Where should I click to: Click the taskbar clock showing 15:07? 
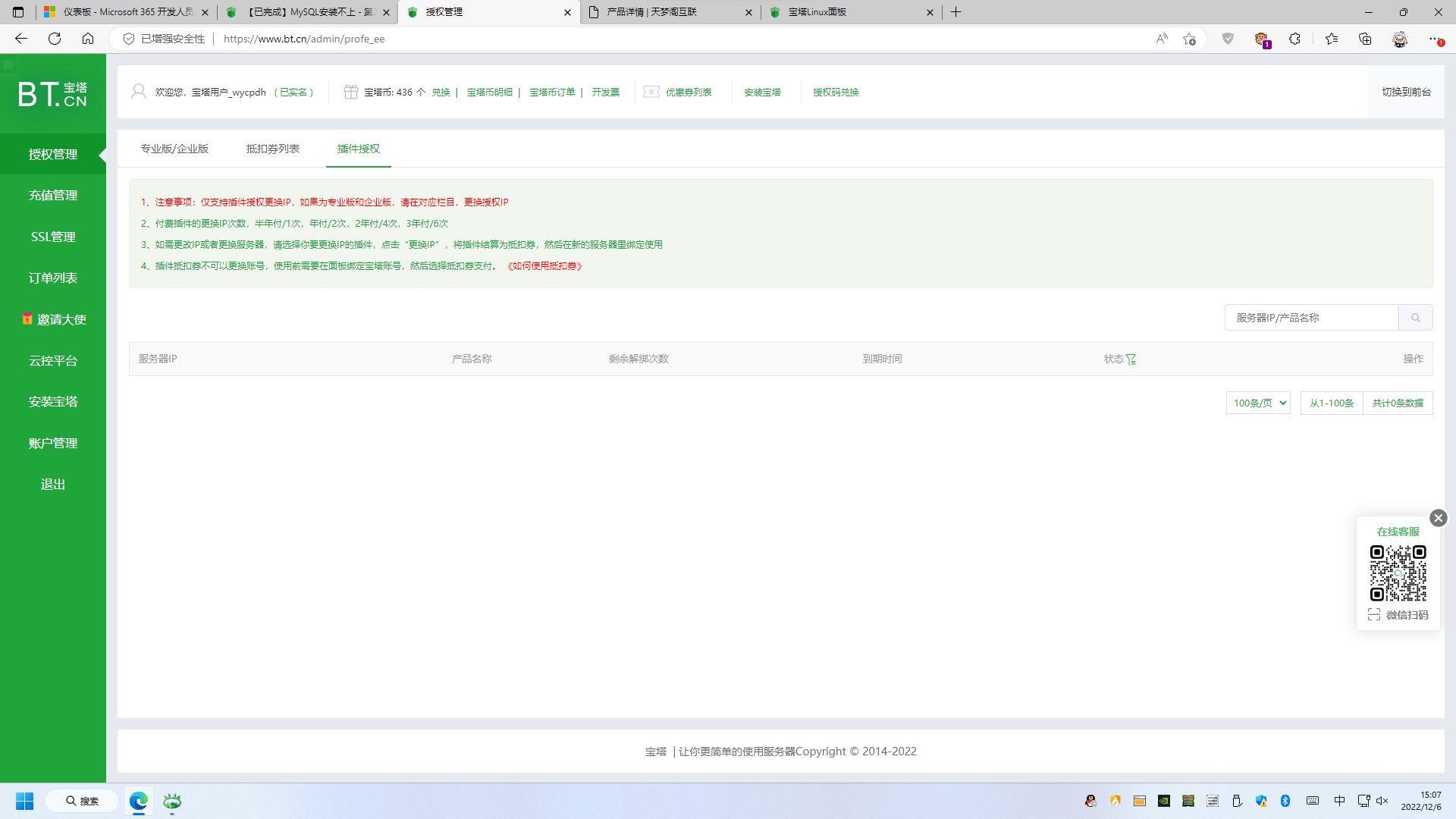[1421, 801]
